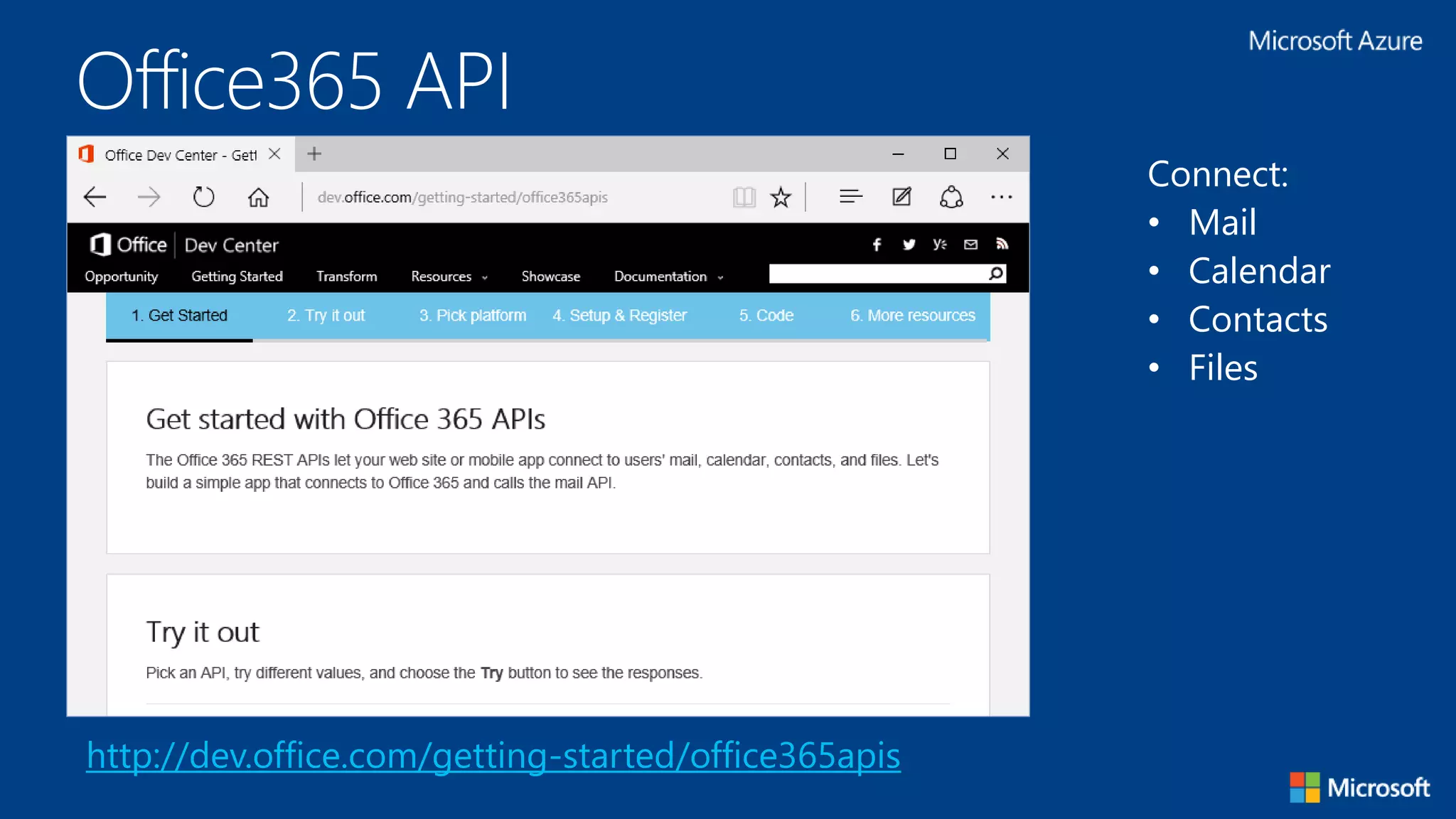Click the browser Back arrow
The image size is (1456, 819).
95,197
